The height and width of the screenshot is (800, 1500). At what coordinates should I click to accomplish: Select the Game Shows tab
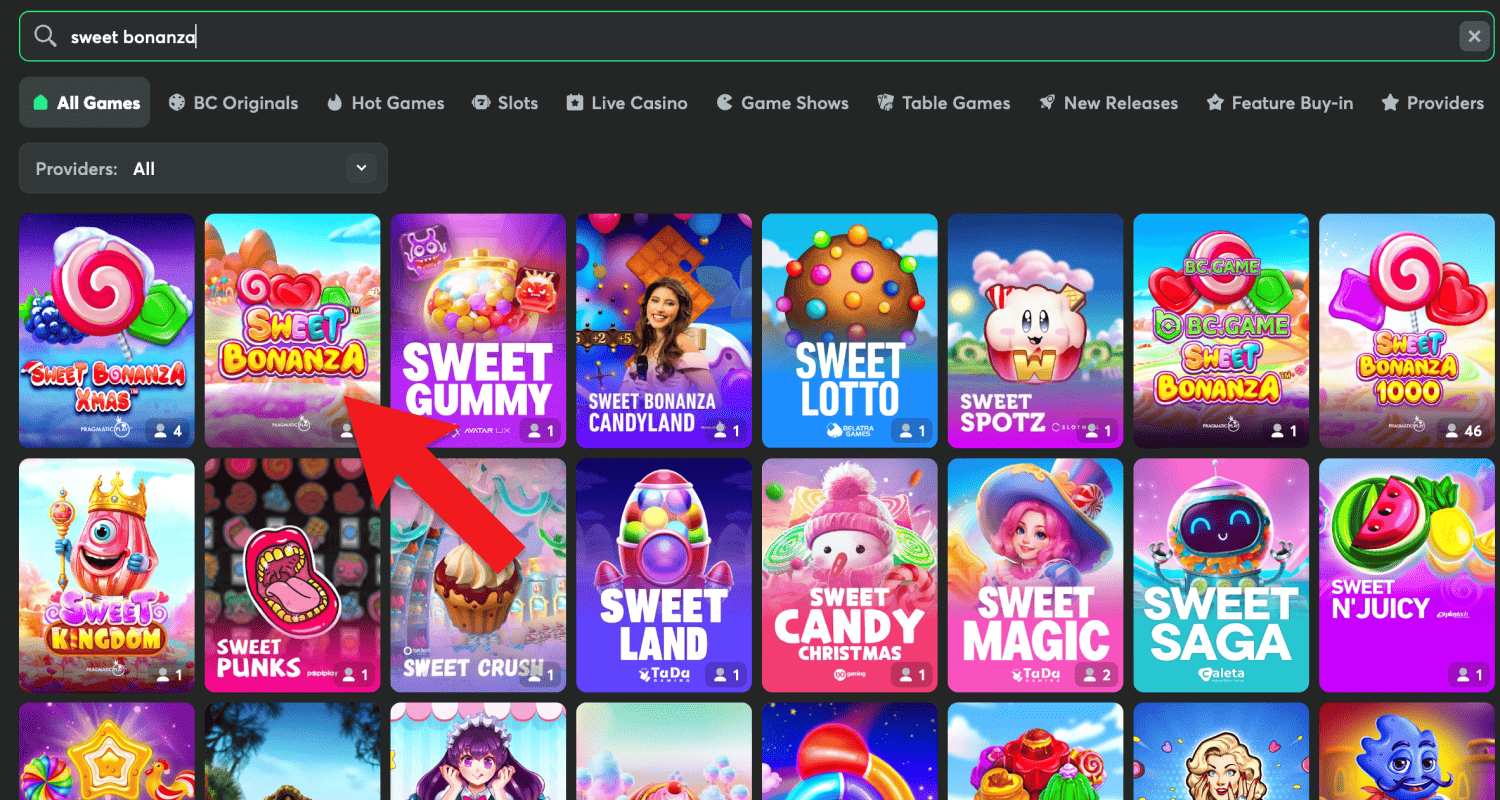(x=782, y=102)
